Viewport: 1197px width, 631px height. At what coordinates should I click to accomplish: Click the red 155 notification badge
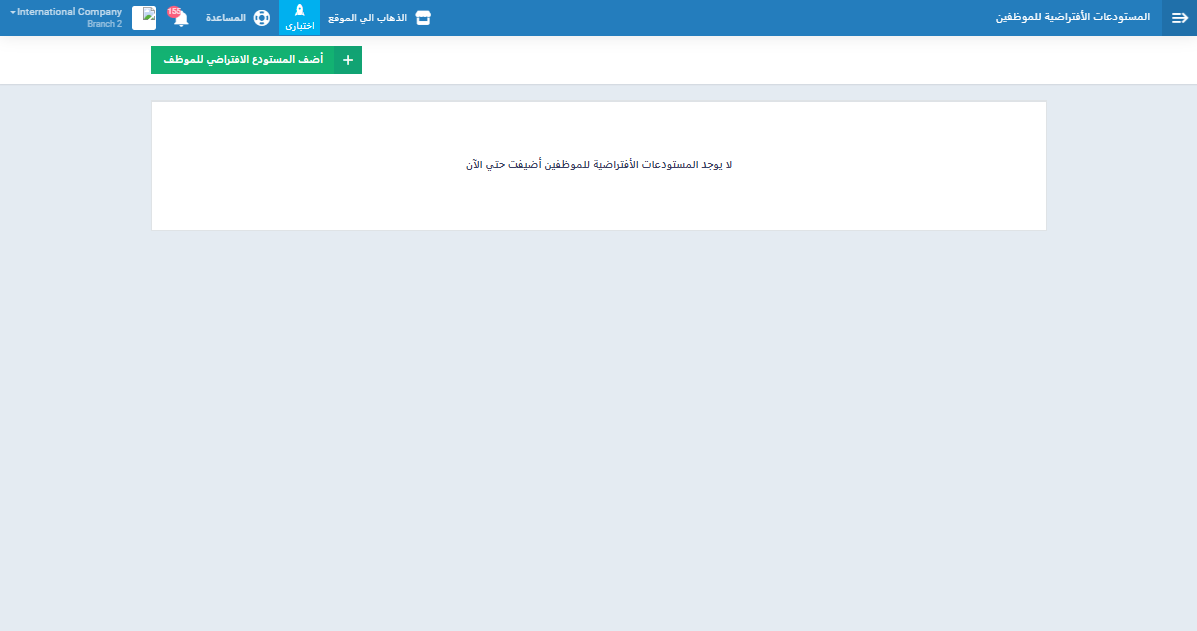(x=175, y=12)
